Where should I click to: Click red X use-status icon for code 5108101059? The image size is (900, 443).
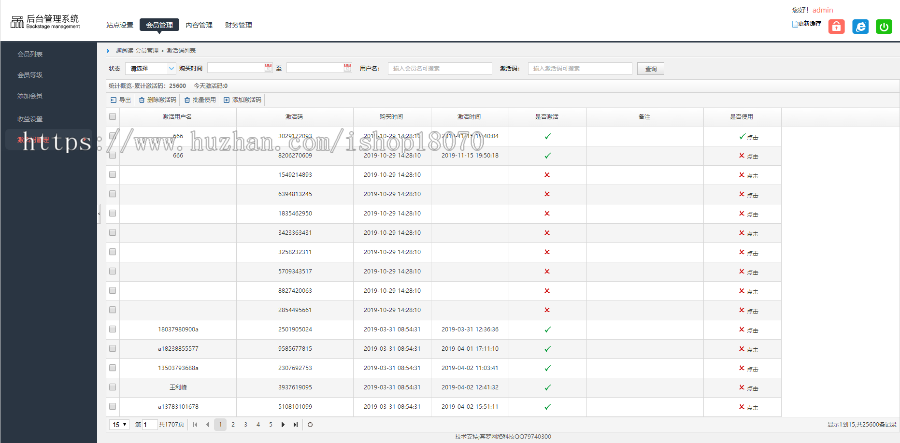[742, 406]
